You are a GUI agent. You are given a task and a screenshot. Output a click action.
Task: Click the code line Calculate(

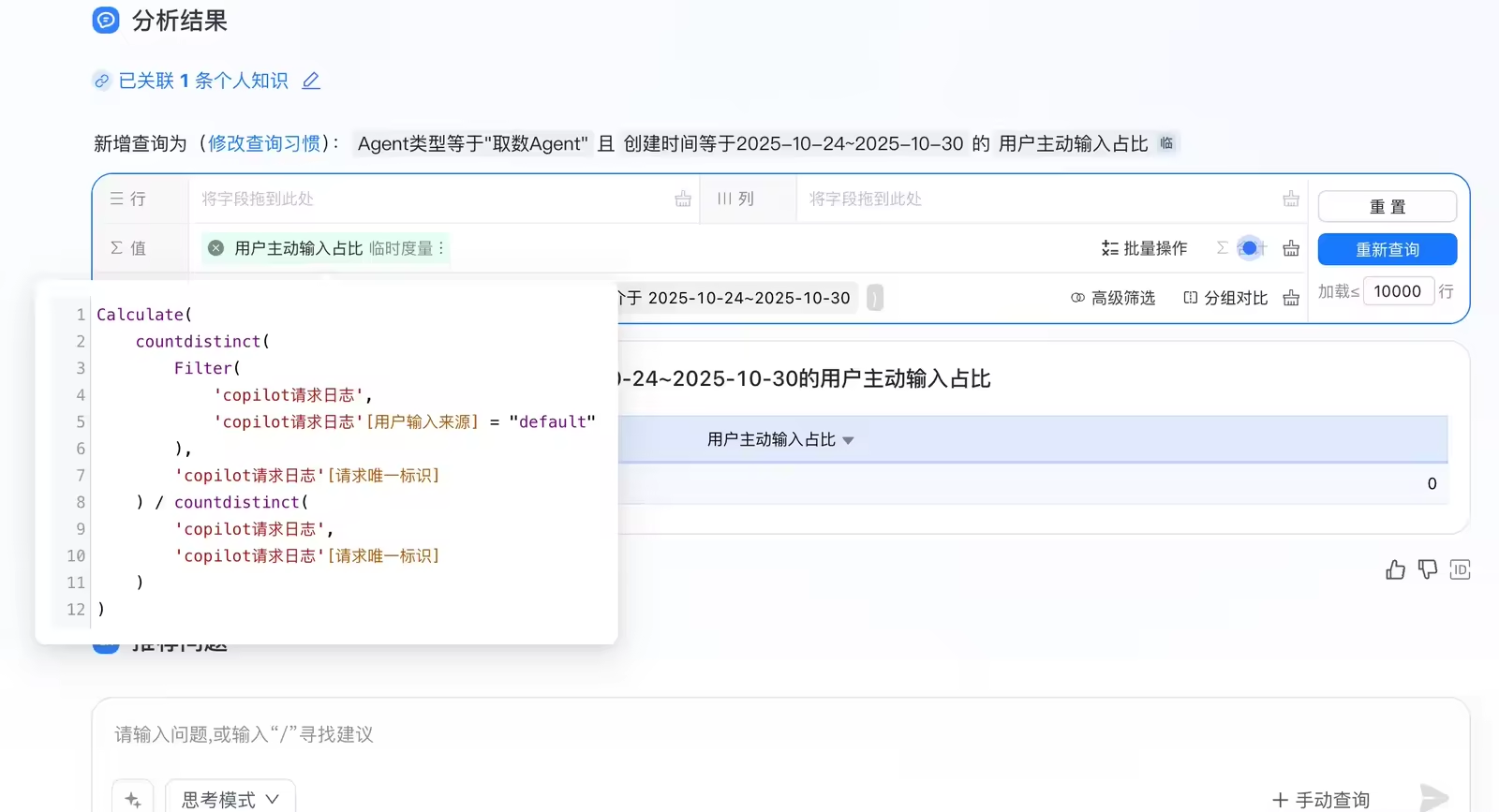(x=144, y=315)
